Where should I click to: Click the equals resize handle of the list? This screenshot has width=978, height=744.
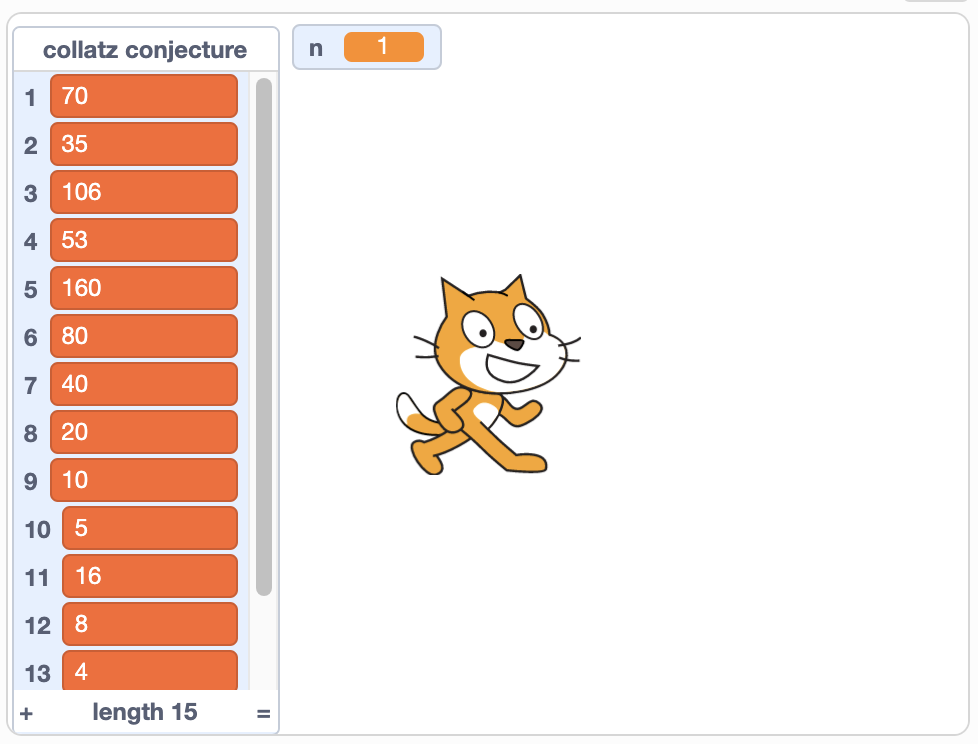click(263, 713)
